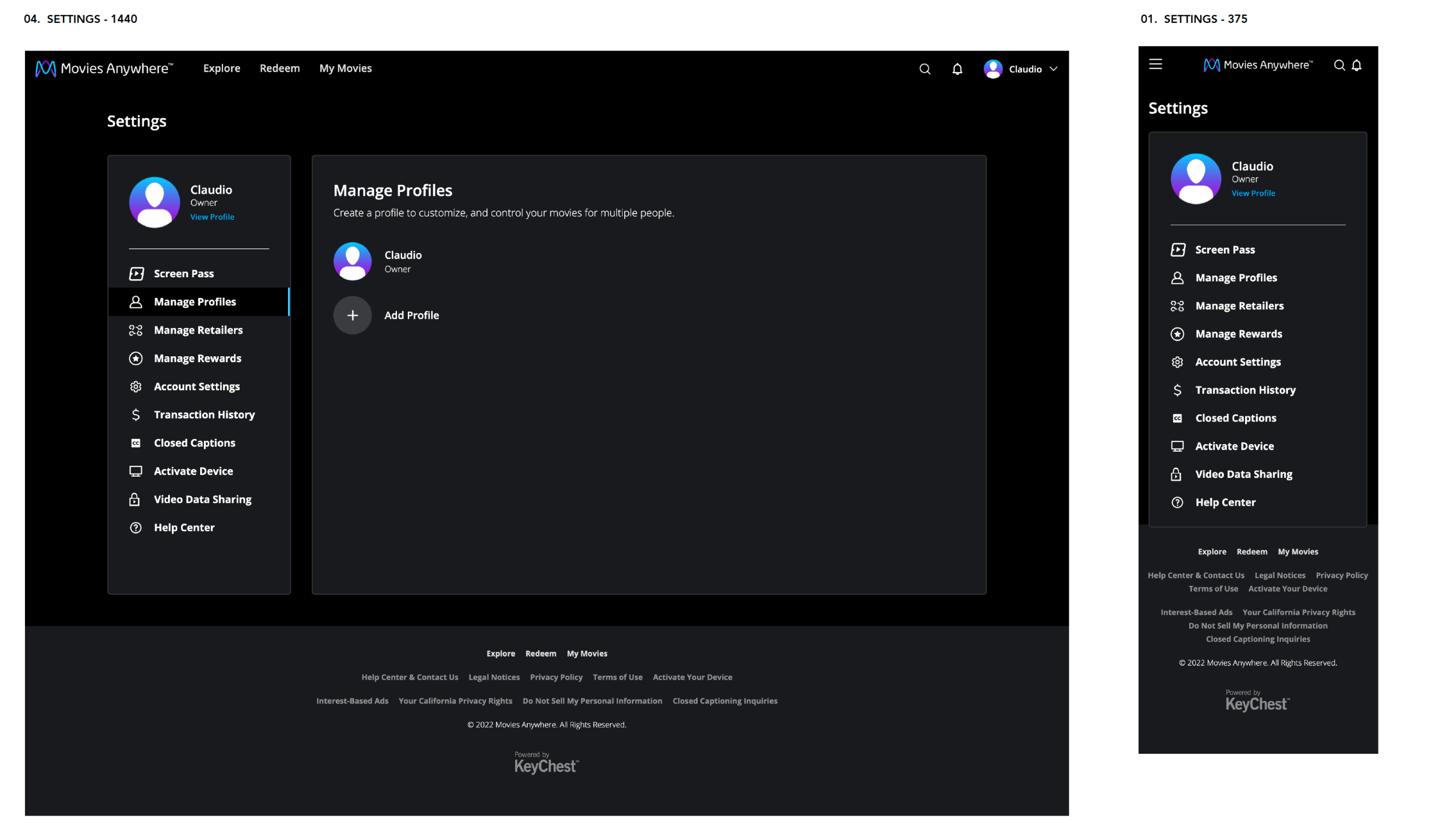1449x840 pixels.
Task: Select Claudio's avatar under Manage Profiles
Action: click(352, 261)
